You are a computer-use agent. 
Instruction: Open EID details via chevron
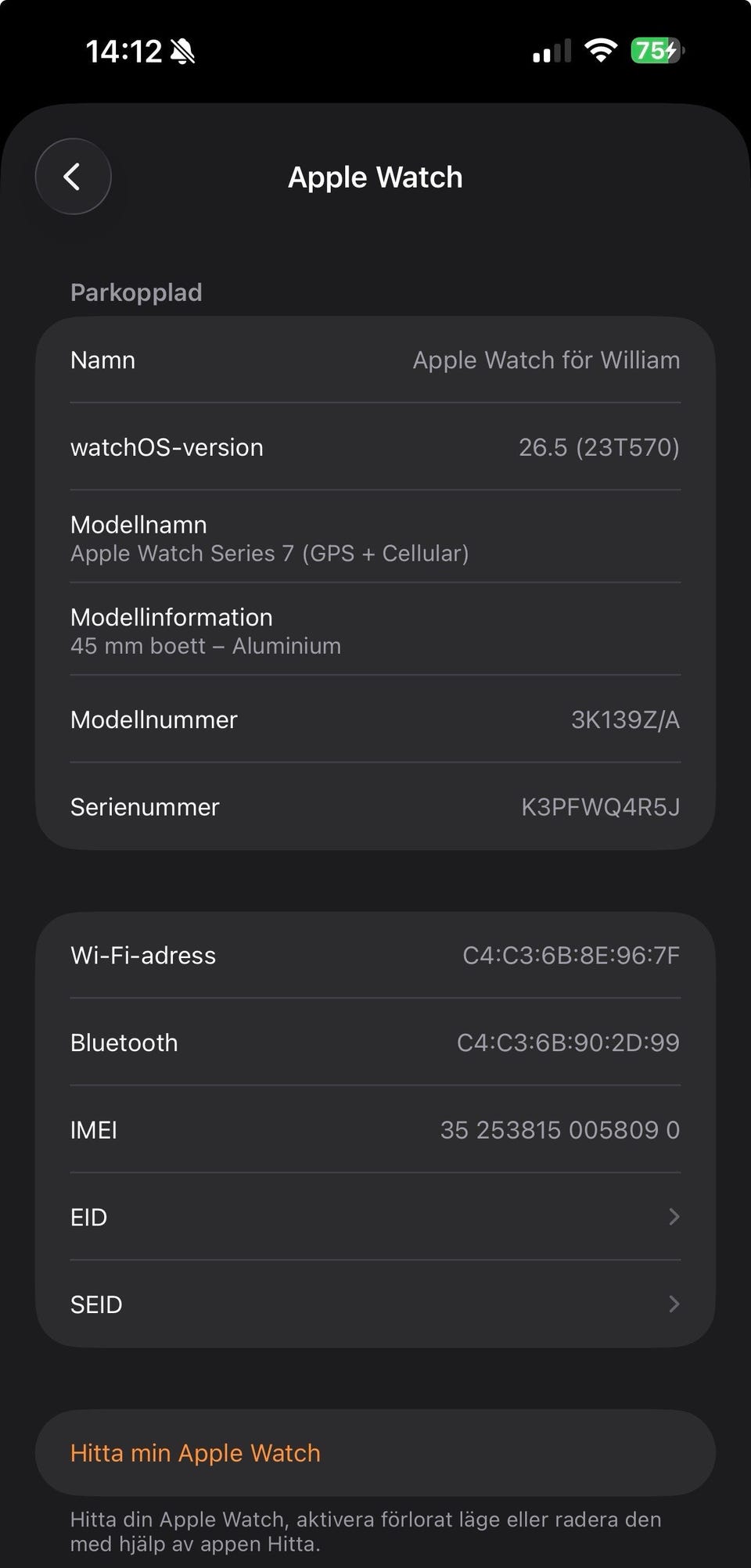(674, 1216)
